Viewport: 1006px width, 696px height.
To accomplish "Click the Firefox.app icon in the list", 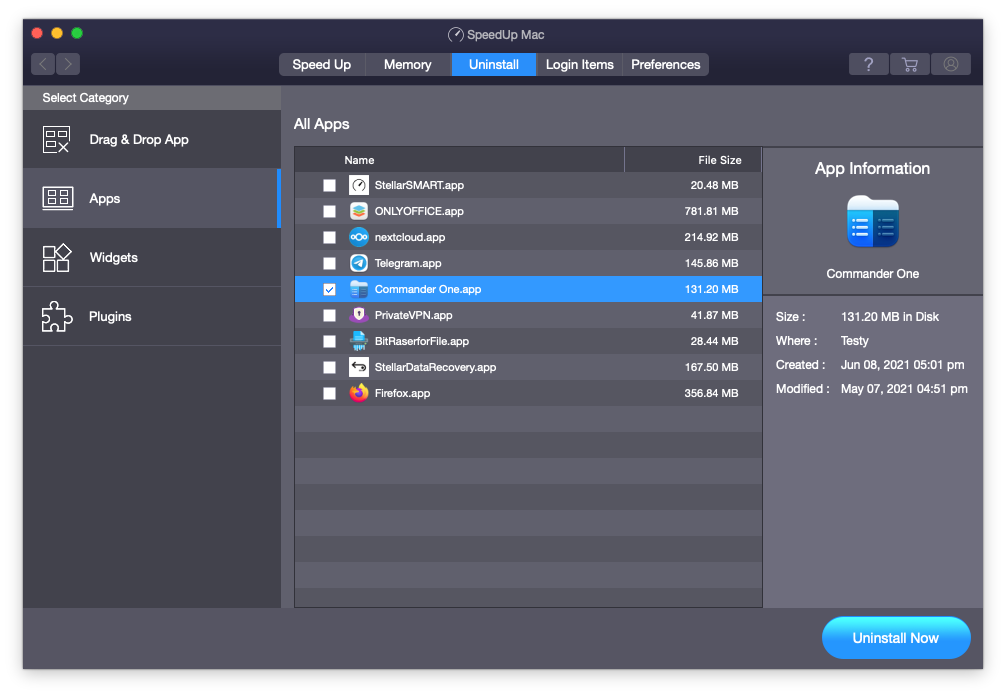I will point(359,393).
